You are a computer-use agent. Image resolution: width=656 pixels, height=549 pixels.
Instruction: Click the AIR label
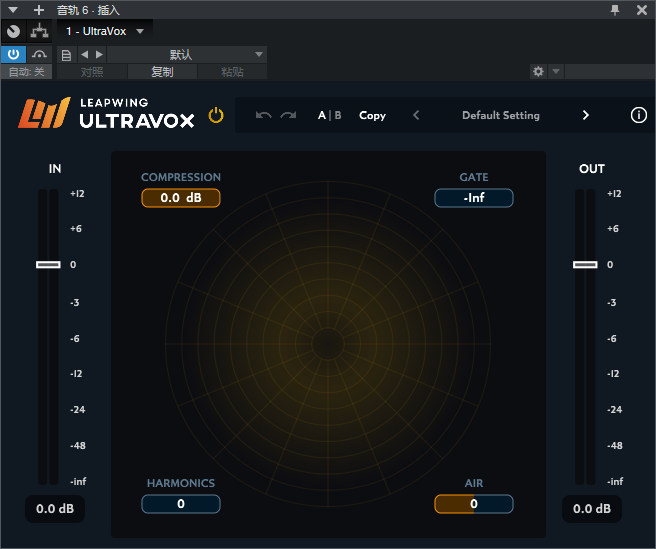tap(474, 483)
